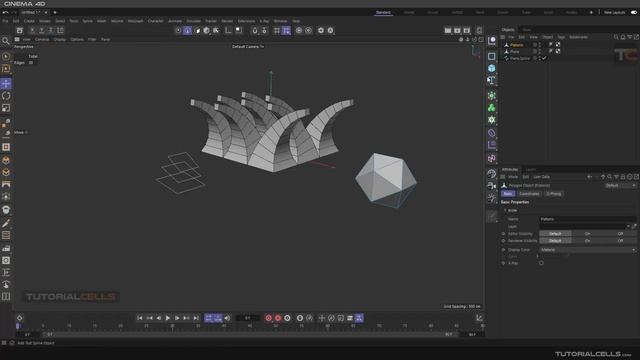Click the light icon in right palette
Screen dimensions: 640x360
click(x=491, y=198)
